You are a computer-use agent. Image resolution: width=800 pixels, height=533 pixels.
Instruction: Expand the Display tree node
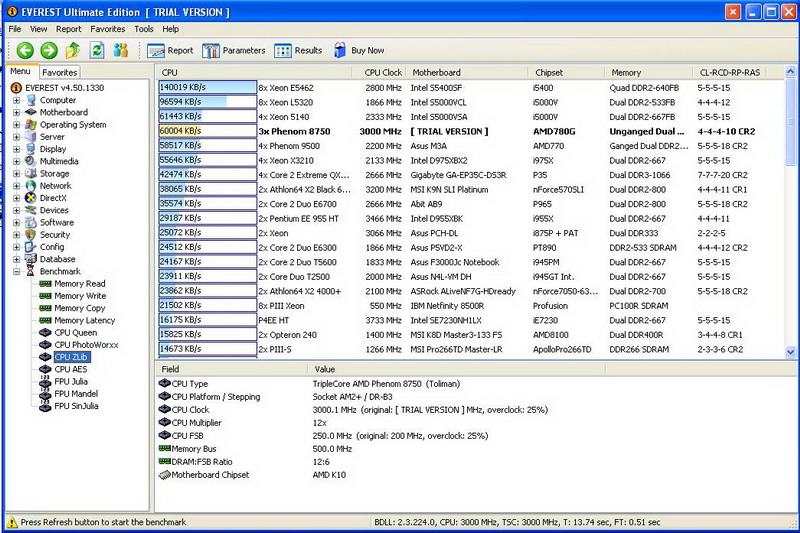pyautogui.click(x=16, y=149)
